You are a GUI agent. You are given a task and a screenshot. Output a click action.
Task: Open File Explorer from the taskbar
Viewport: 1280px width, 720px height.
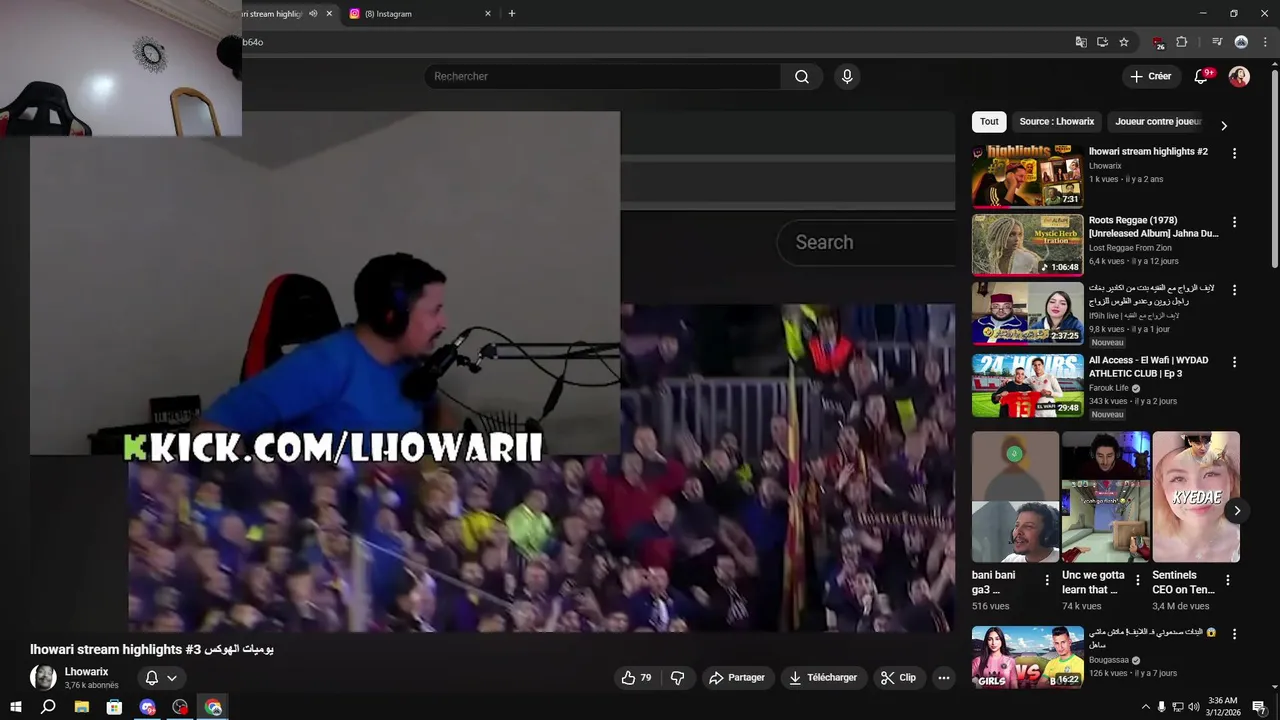pyautogui.click(x=82, y=707)
